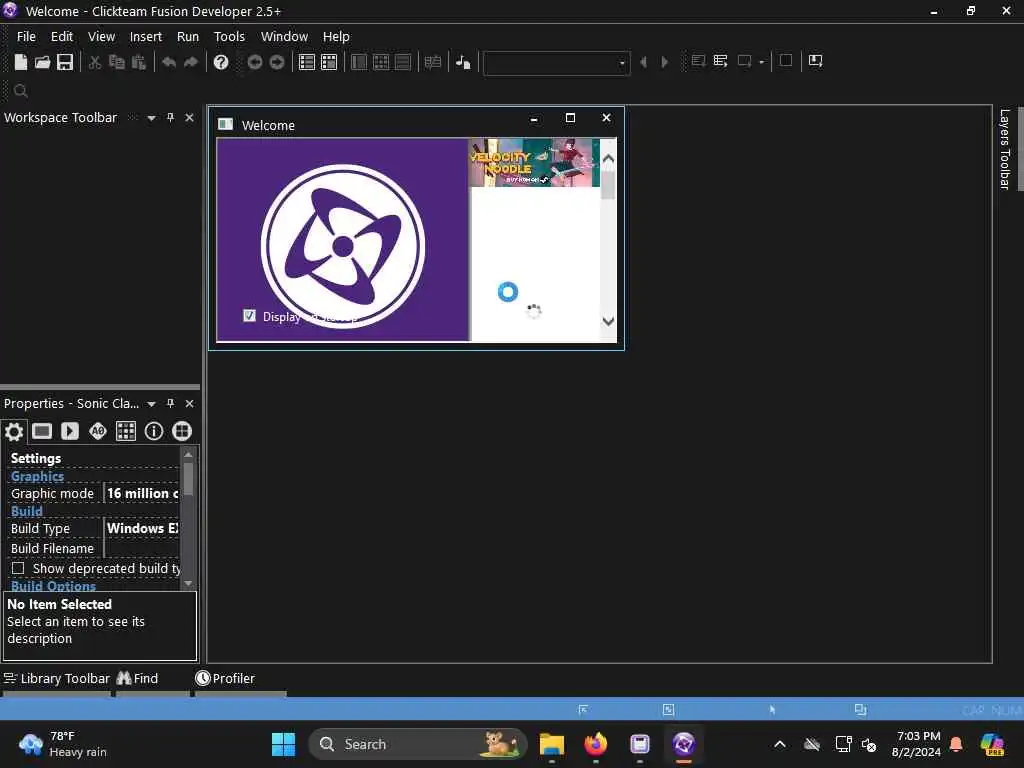The width and height of the screenshot is (1024, 768).
Task: Open the View menu
Action: [101, 37]
